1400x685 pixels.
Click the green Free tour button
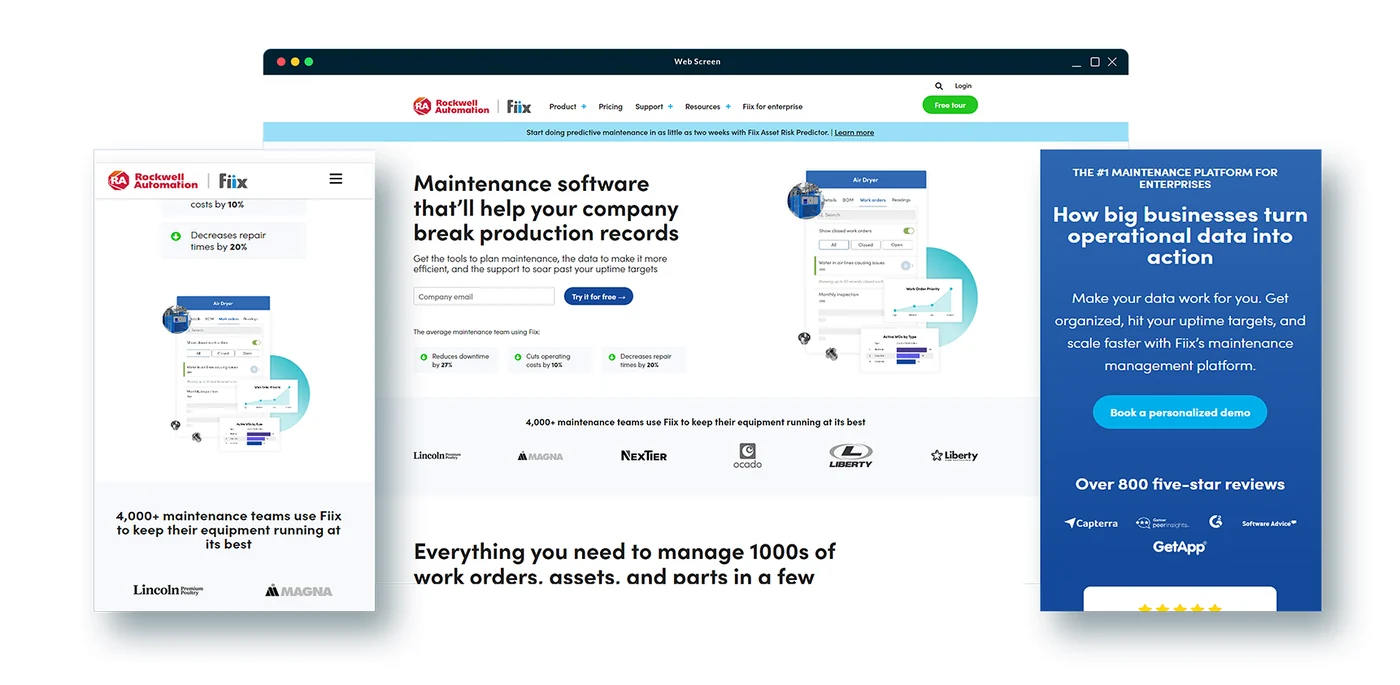tap(950, 105)
